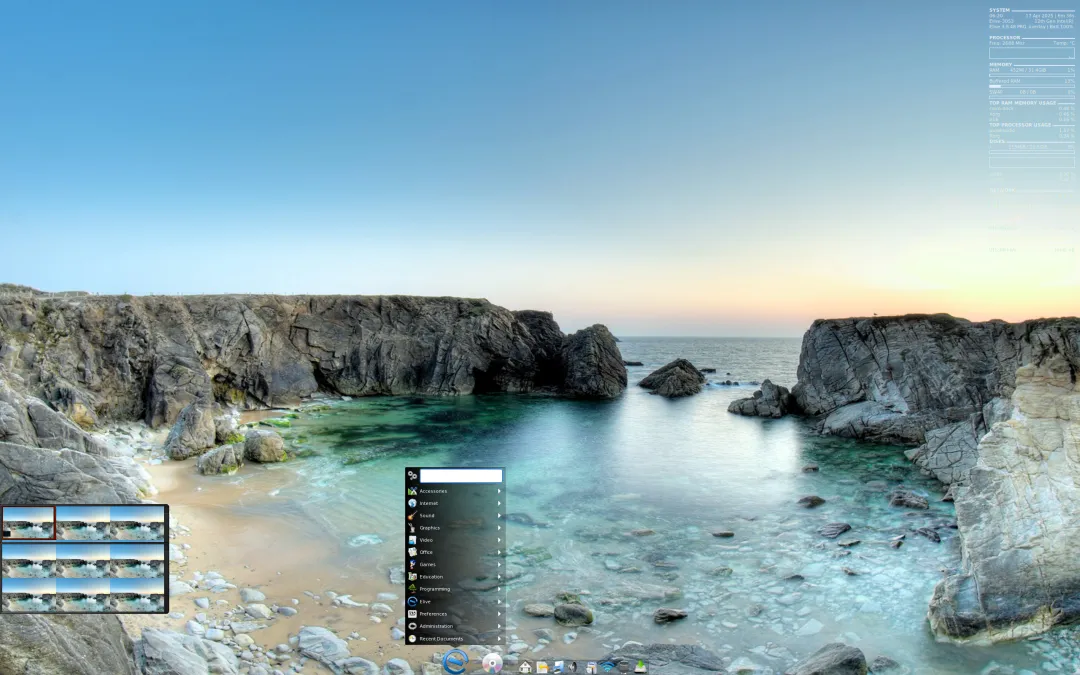
Task: Open the CD disc icon in the dock
Action: click(x=492, y=663)
